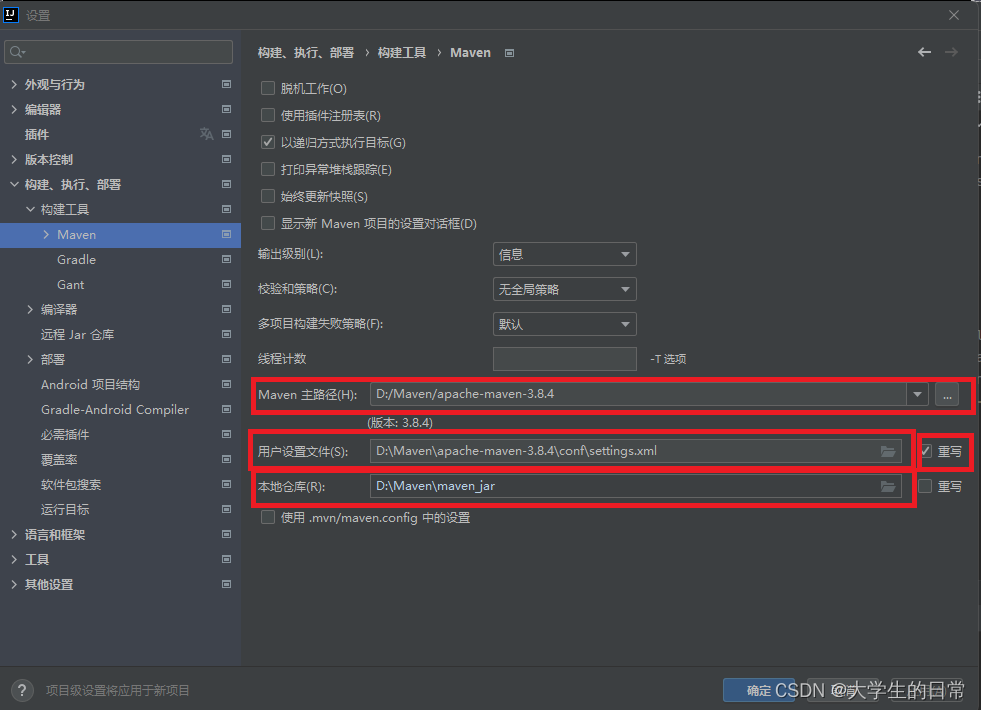
Task: Click the project icon on 覆盖率 row
Action: [226, 460]
